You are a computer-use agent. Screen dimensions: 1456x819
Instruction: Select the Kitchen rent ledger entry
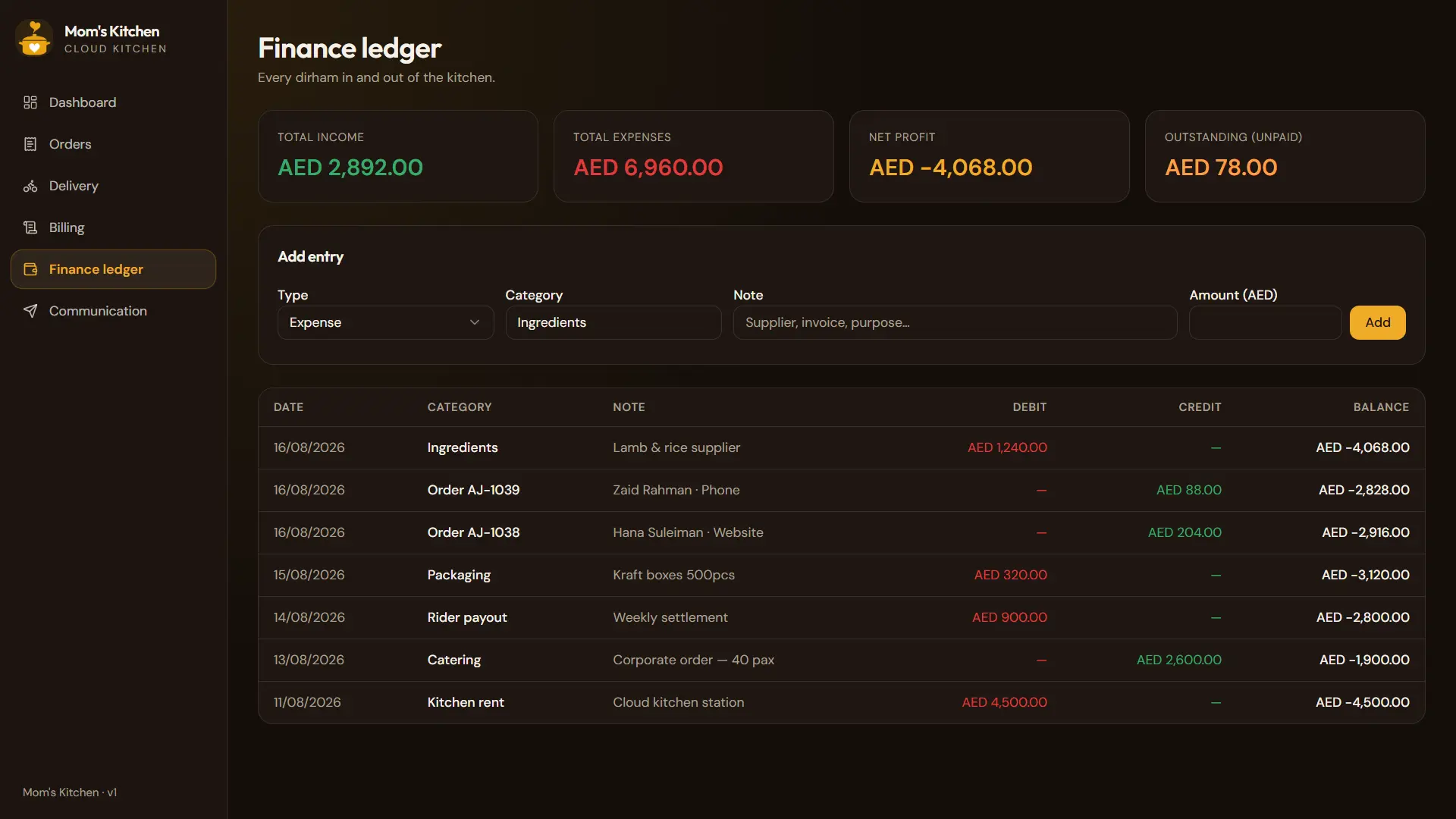click(841, 702)
